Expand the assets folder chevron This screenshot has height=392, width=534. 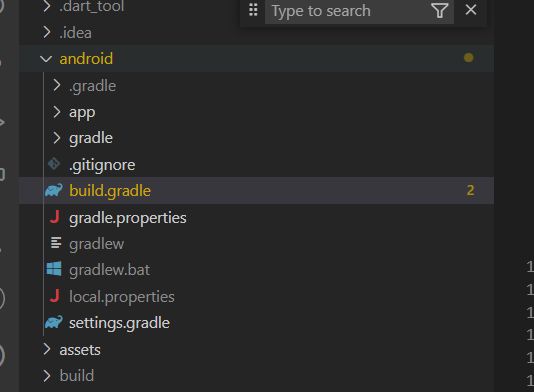[47, 349]
